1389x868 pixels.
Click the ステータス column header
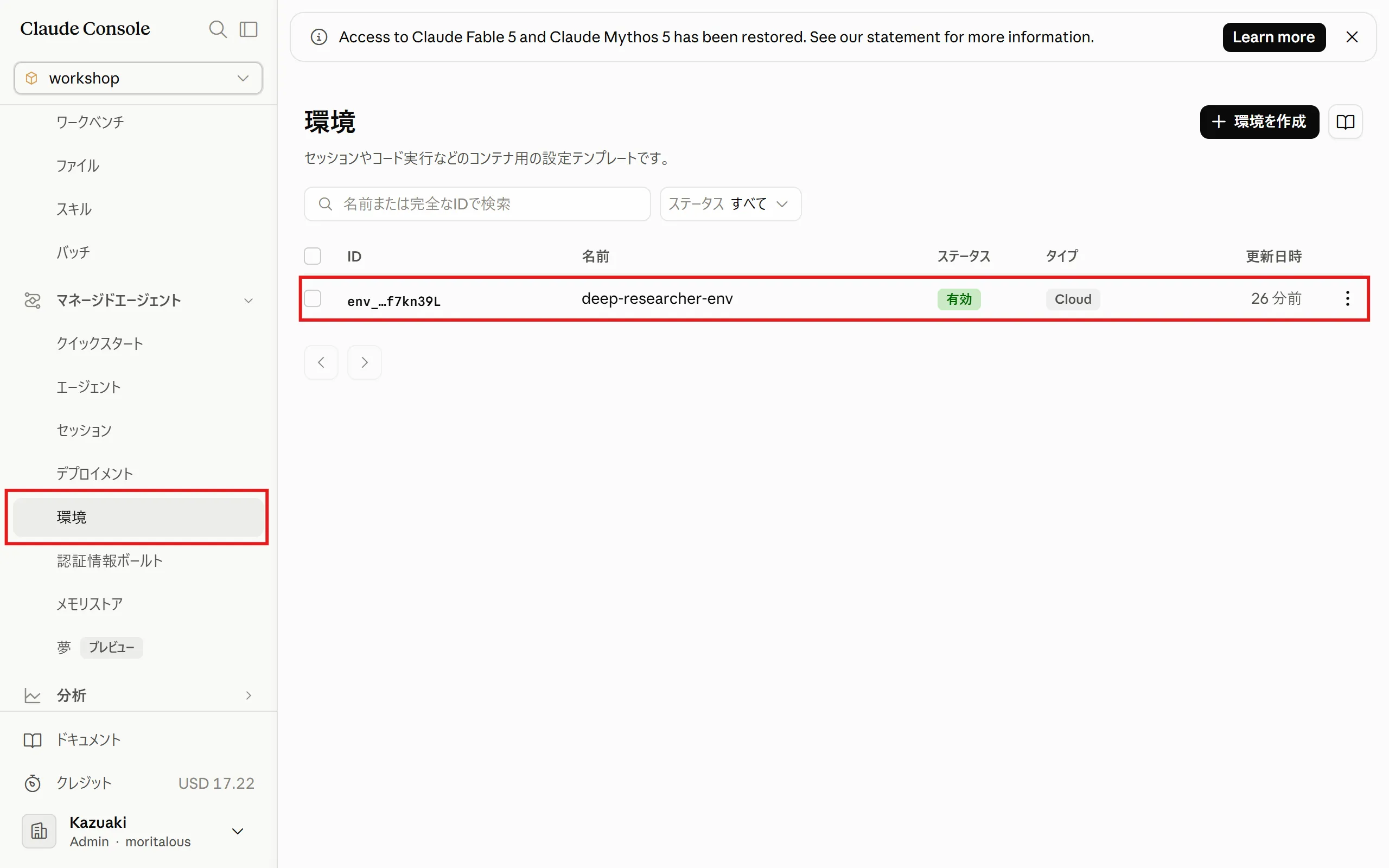point(964,256)
